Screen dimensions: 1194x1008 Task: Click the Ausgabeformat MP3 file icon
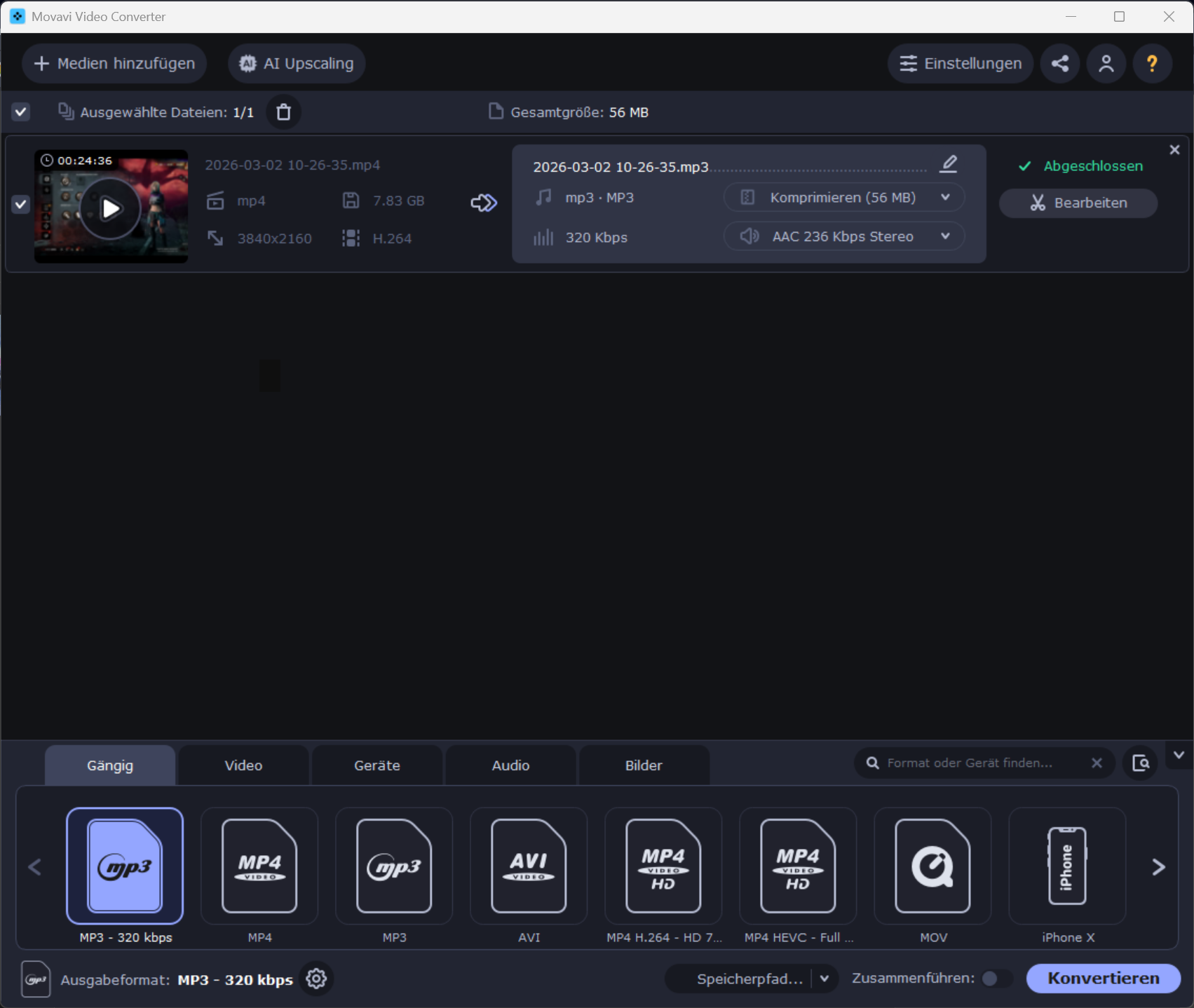(x=36, y=979)
